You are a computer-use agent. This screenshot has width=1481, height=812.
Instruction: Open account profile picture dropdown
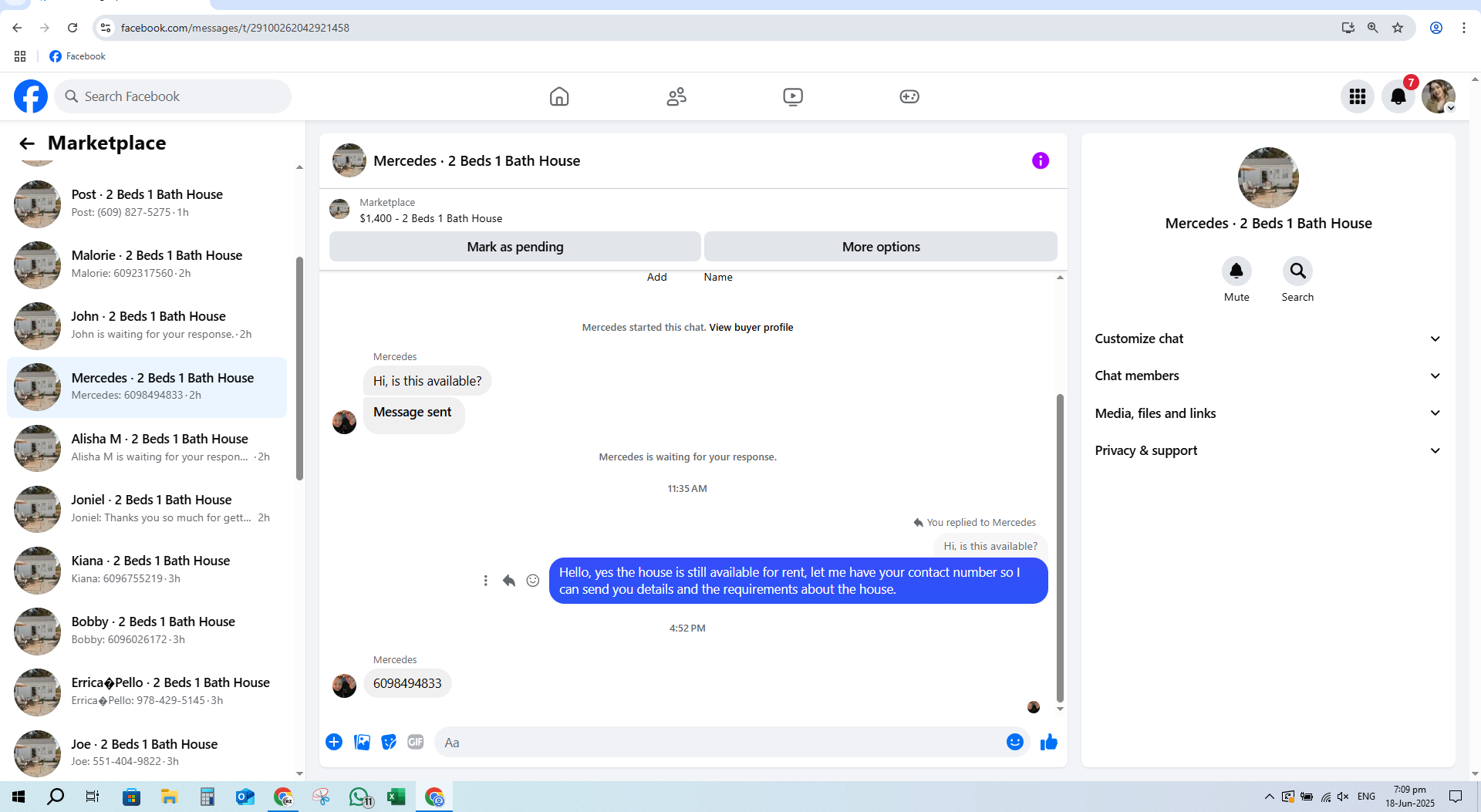(x=1439, y=96)
